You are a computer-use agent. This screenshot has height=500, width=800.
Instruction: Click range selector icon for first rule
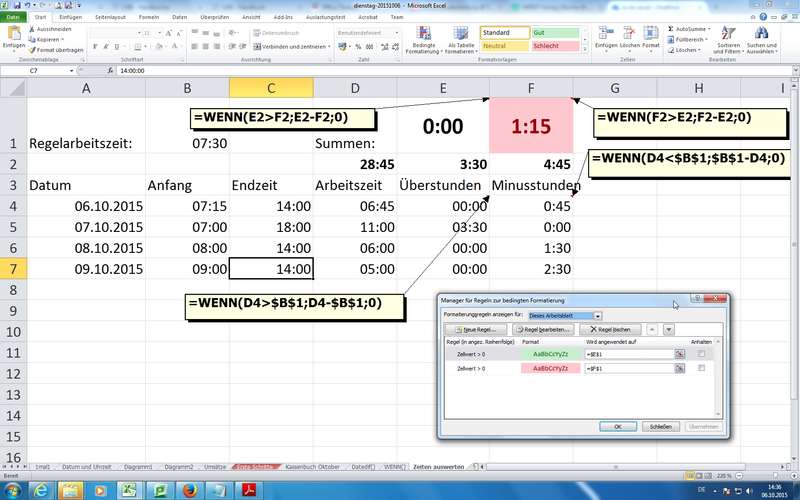point(680,354)
